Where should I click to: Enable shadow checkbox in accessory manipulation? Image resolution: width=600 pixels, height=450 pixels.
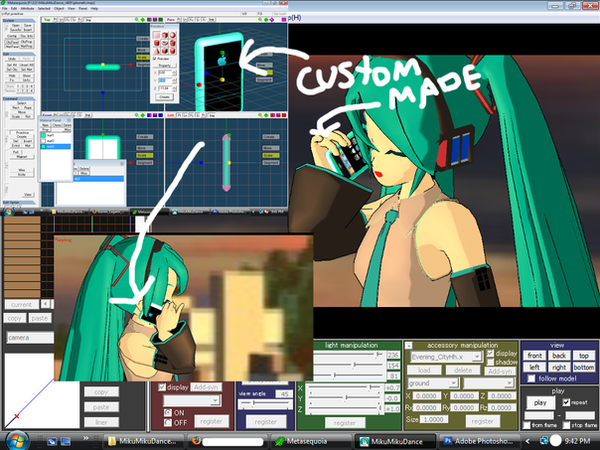click(x=490, y=362)
